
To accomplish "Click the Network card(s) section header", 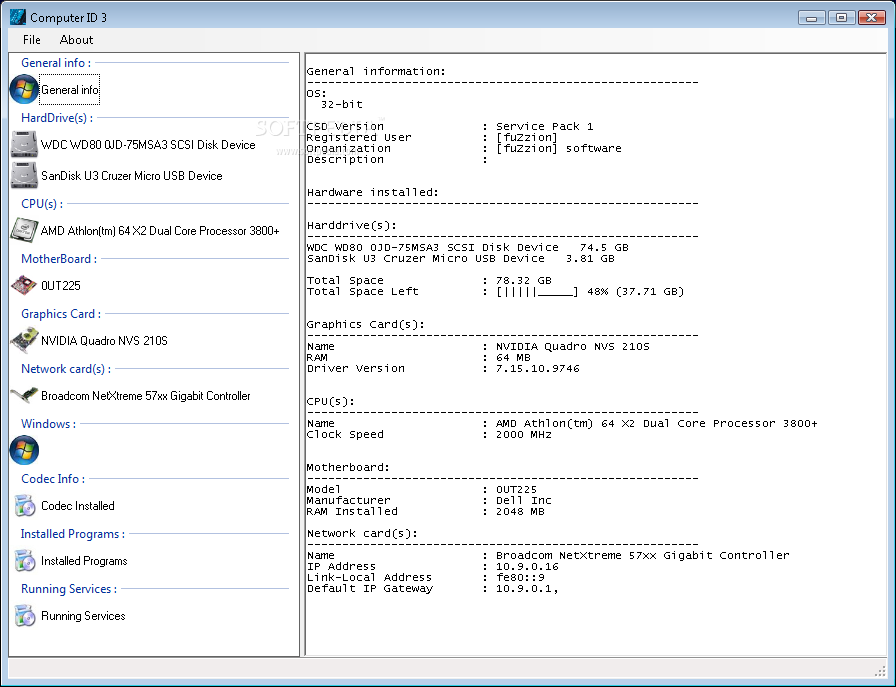I will pos(66,369).
